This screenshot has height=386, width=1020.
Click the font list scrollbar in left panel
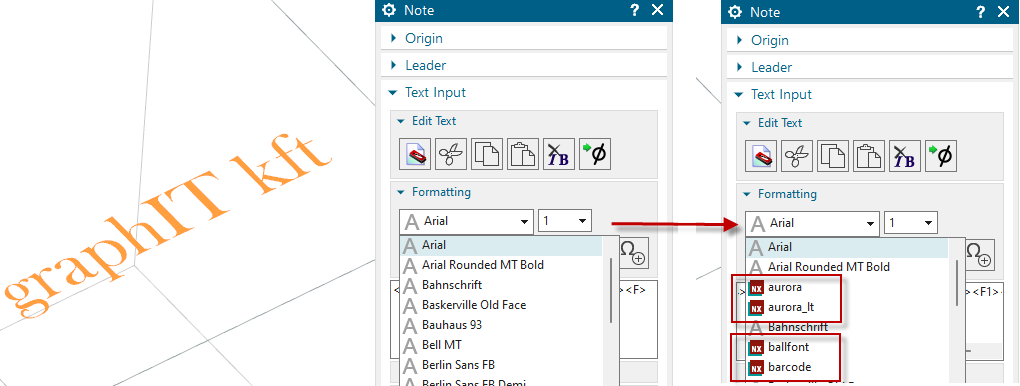611,290
